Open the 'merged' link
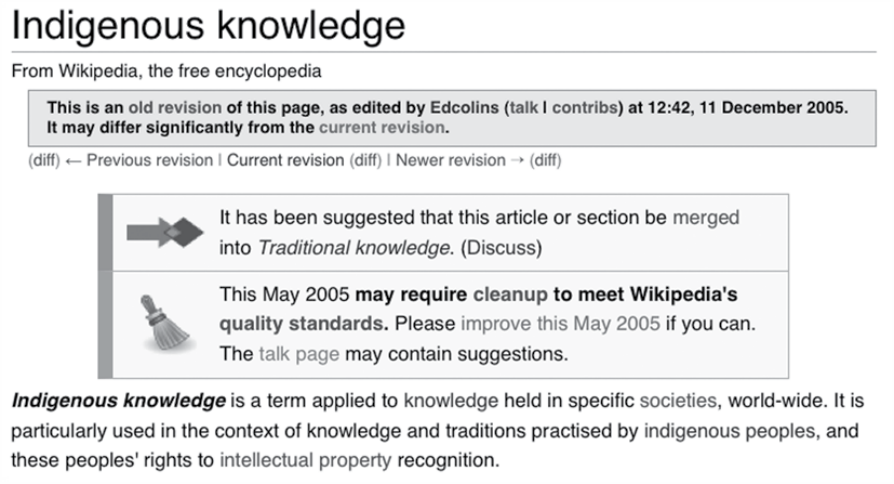The image size is (894, 484). [x=706, y=217]
